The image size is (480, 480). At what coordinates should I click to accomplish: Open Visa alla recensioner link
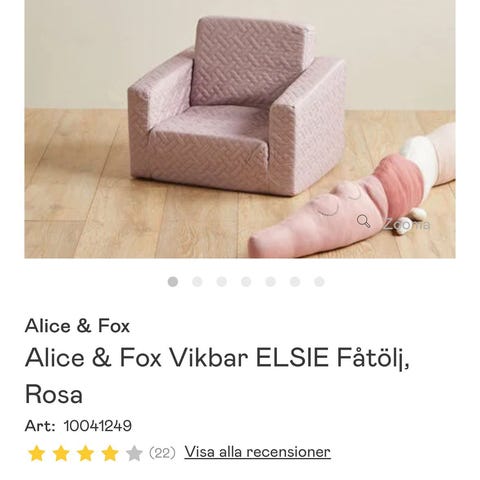[x=257, y=452]
